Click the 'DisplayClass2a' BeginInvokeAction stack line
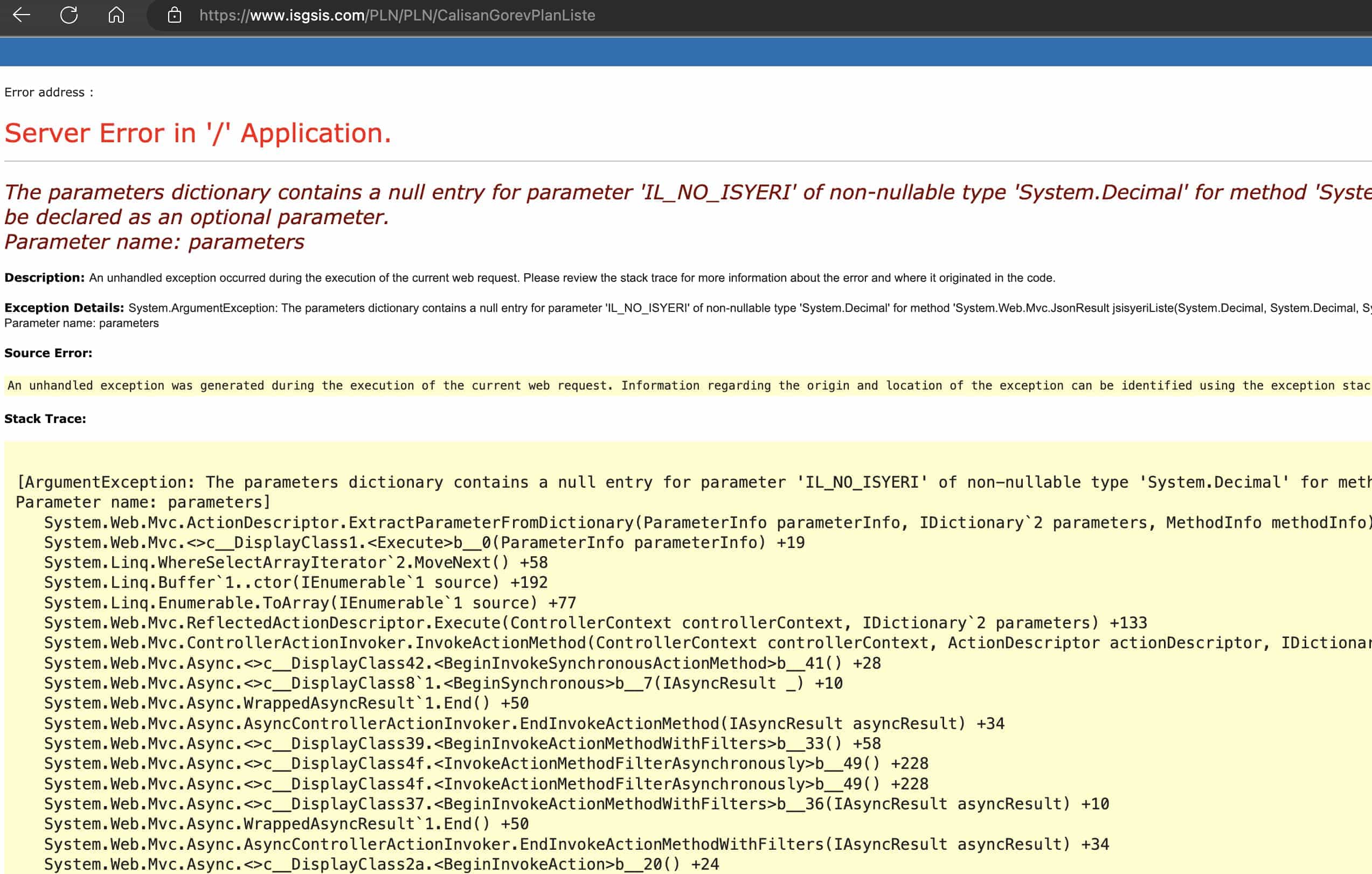 coord(380,864)
